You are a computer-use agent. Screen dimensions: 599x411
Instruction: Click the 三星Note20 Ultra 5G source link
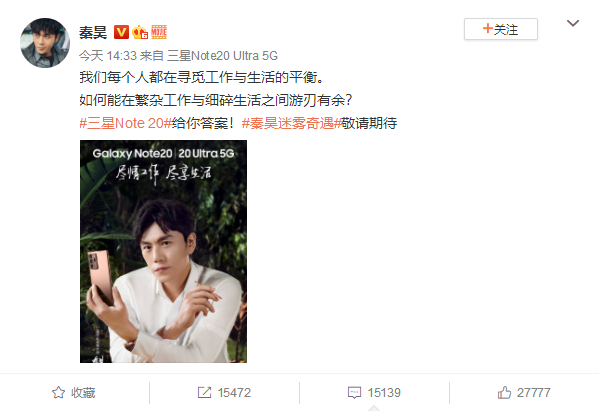tap(222, 56)
